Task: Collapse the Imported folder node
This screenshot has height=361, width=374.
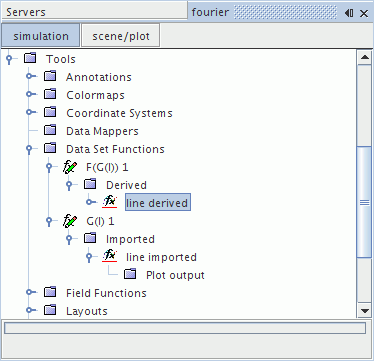Action: [x=69, y=239]
